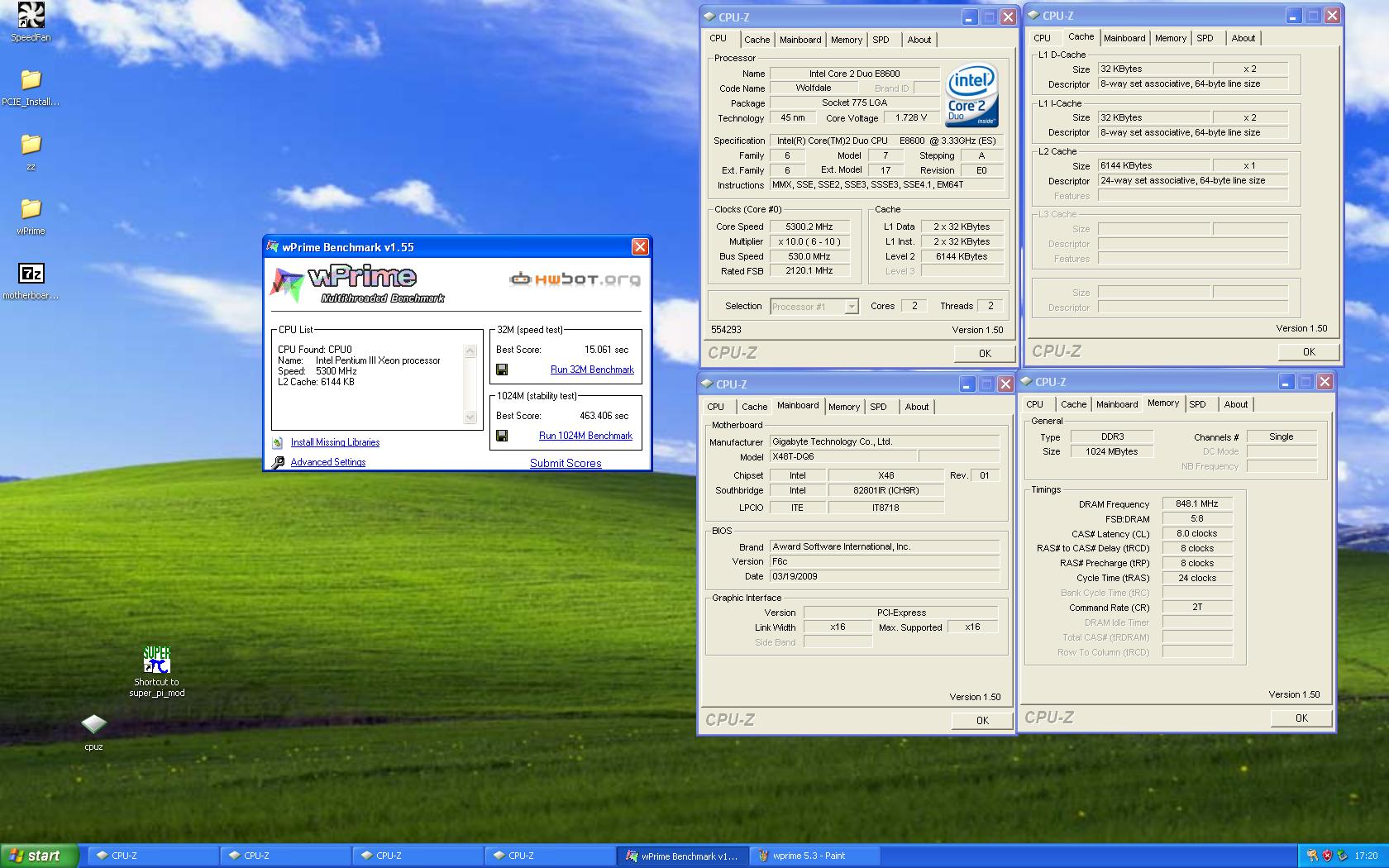Open Advanced Settings link

click(x=328, y=462)
